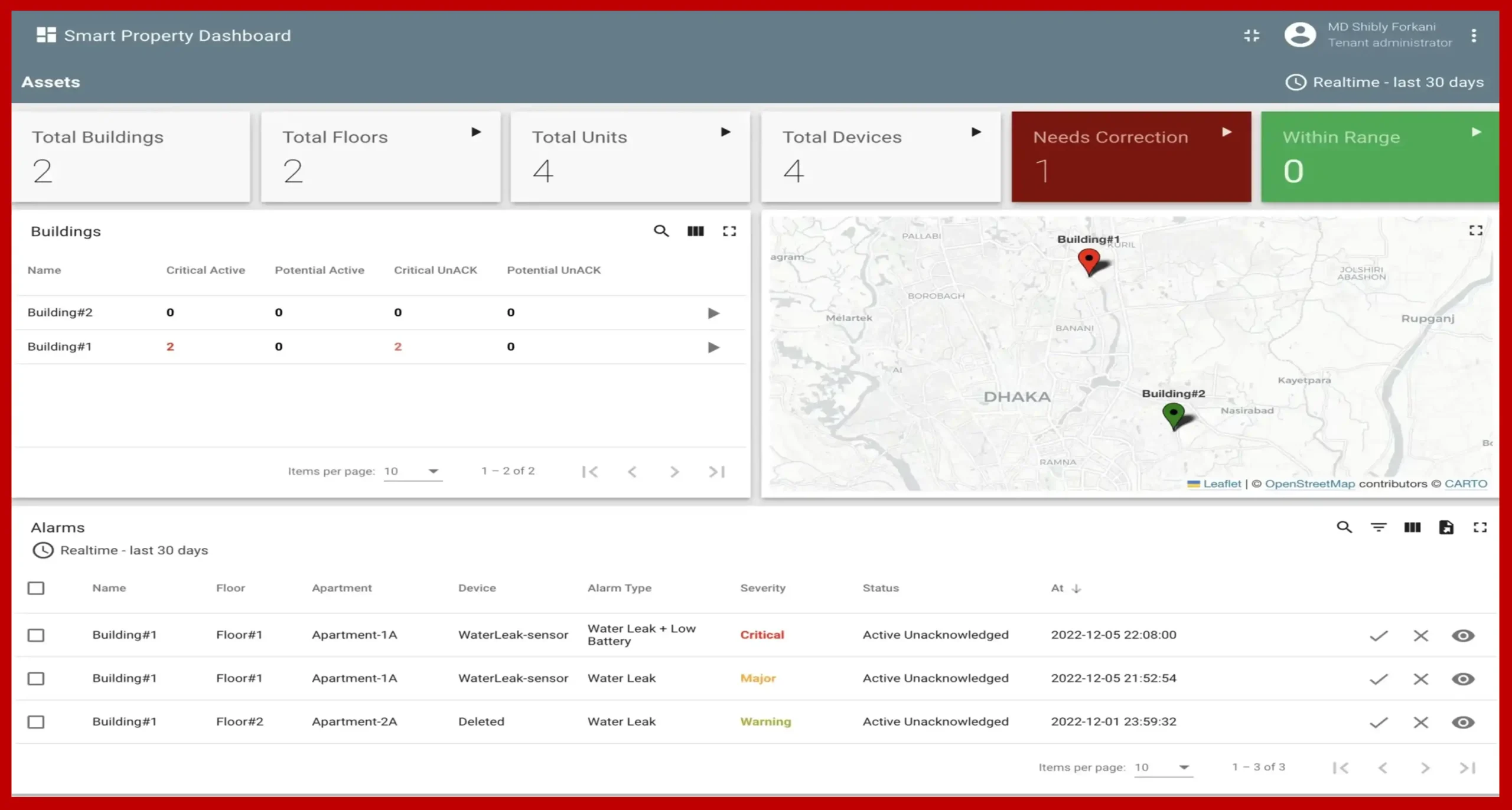Check the Warning alarm row checkbox
The width and height of the screenshot is (1512, 810).
click(x=36, y=722)
